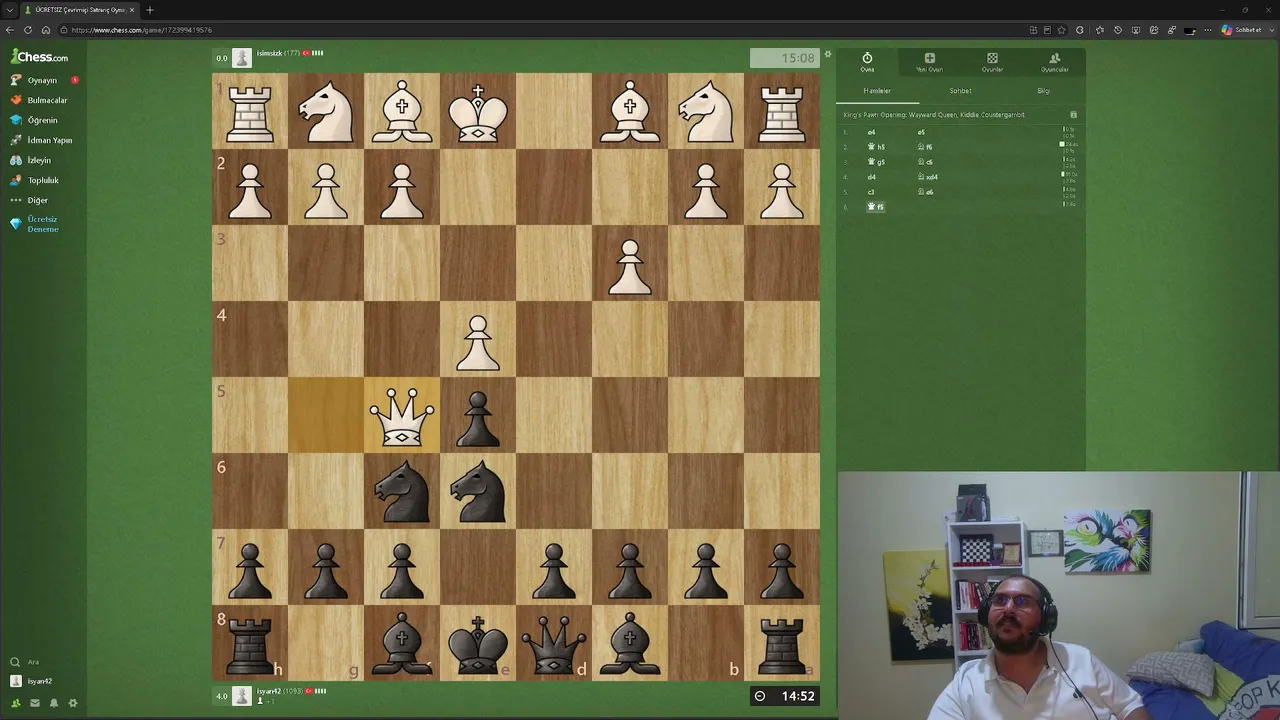
Task: Select the Oyunlar tab
Action: click(x=992, y=62)
